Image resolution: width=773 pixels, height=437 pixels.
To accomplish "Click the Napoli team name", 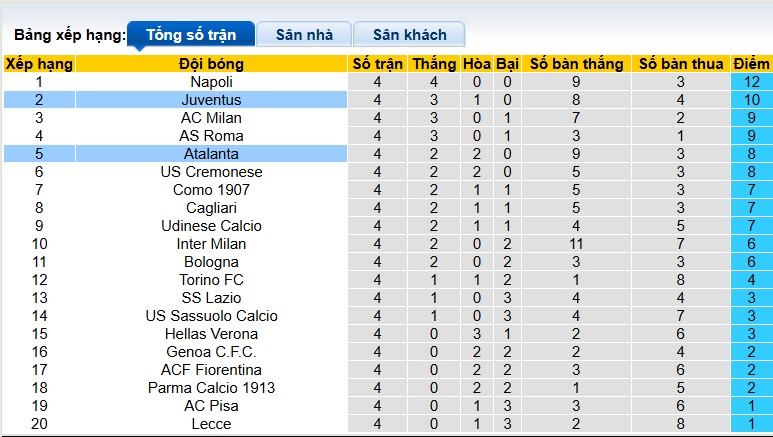I will click(x=211, y=82).
